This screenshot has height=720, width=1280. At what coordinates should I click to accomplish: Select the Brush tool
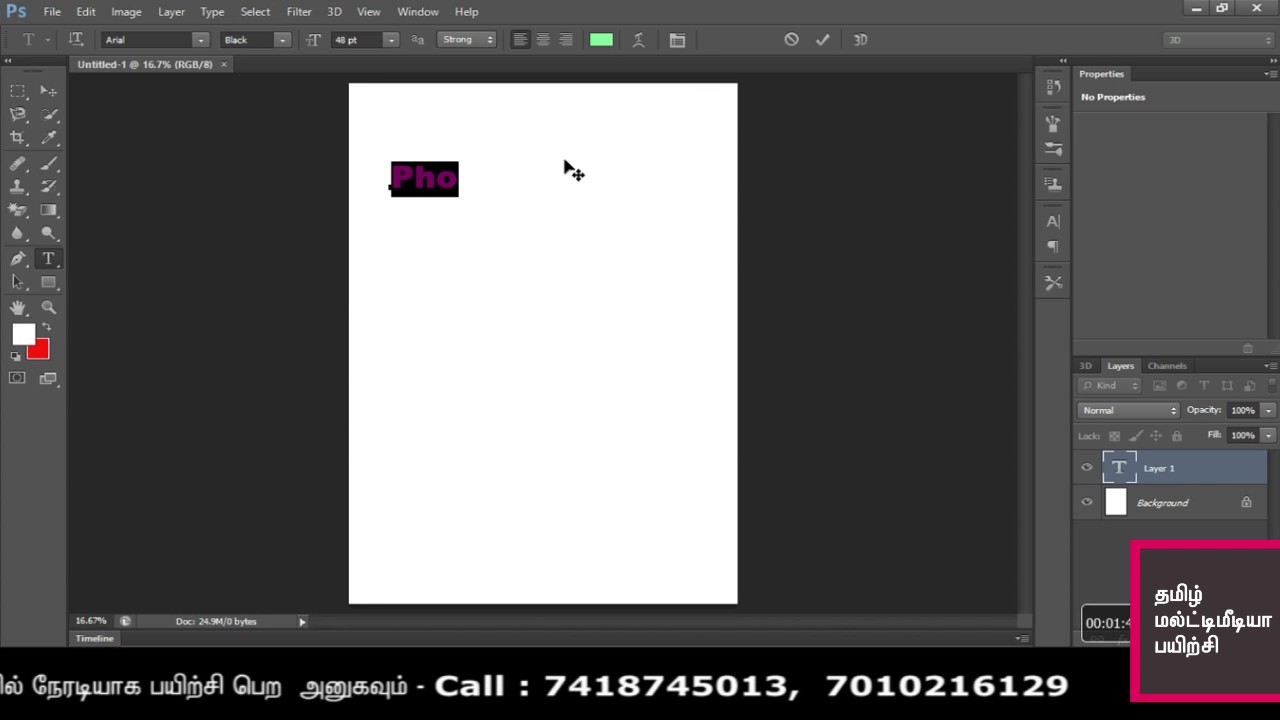point(48,163)
